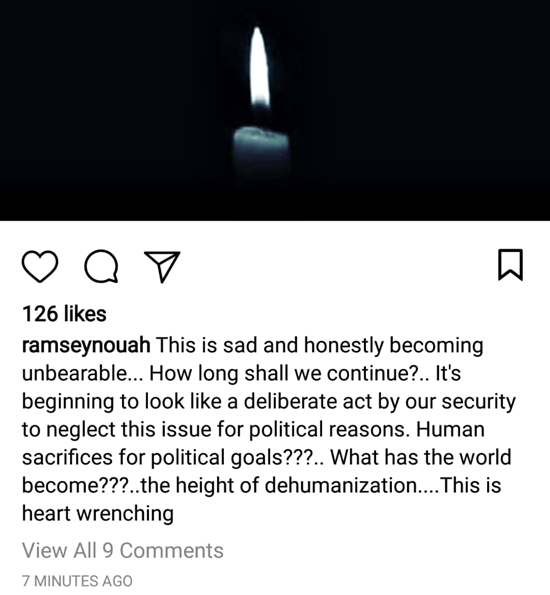This screenshot has width=550, height=595.
Task: Select the comment bubble beside the heart
Action: 101,266
